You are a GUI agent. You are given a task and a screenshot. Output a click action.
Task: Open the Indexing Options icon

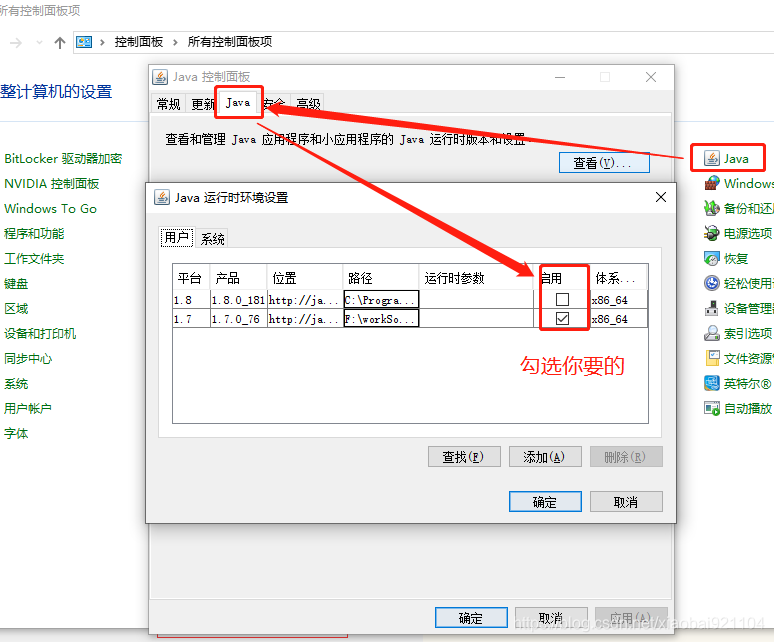tap(711, 334)
